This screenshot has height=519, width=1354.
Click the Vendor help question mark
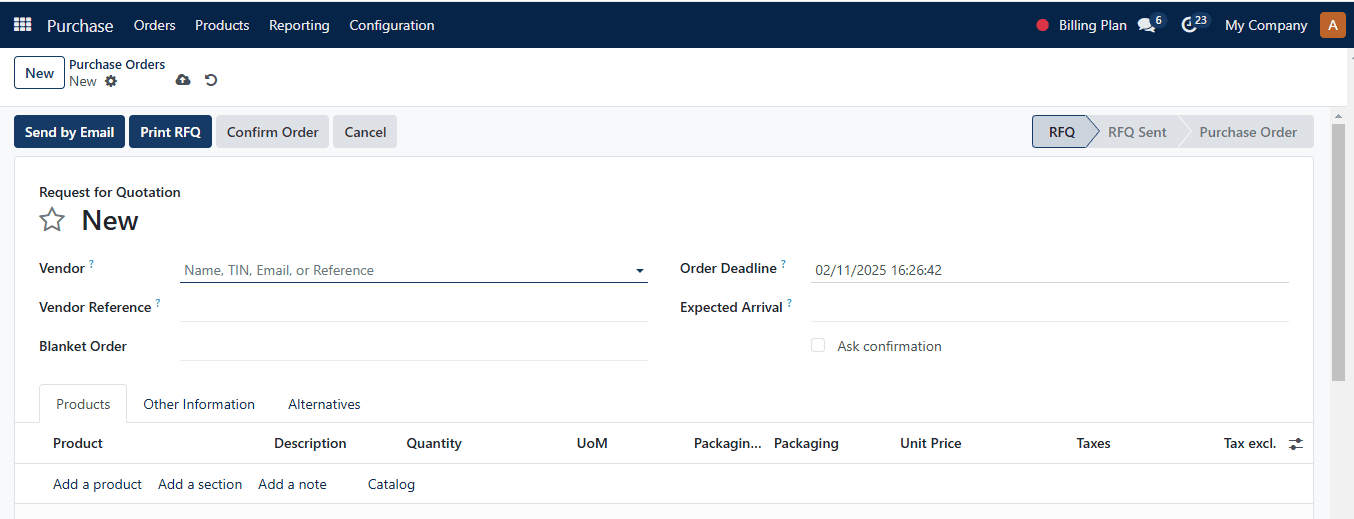(91, 264)
